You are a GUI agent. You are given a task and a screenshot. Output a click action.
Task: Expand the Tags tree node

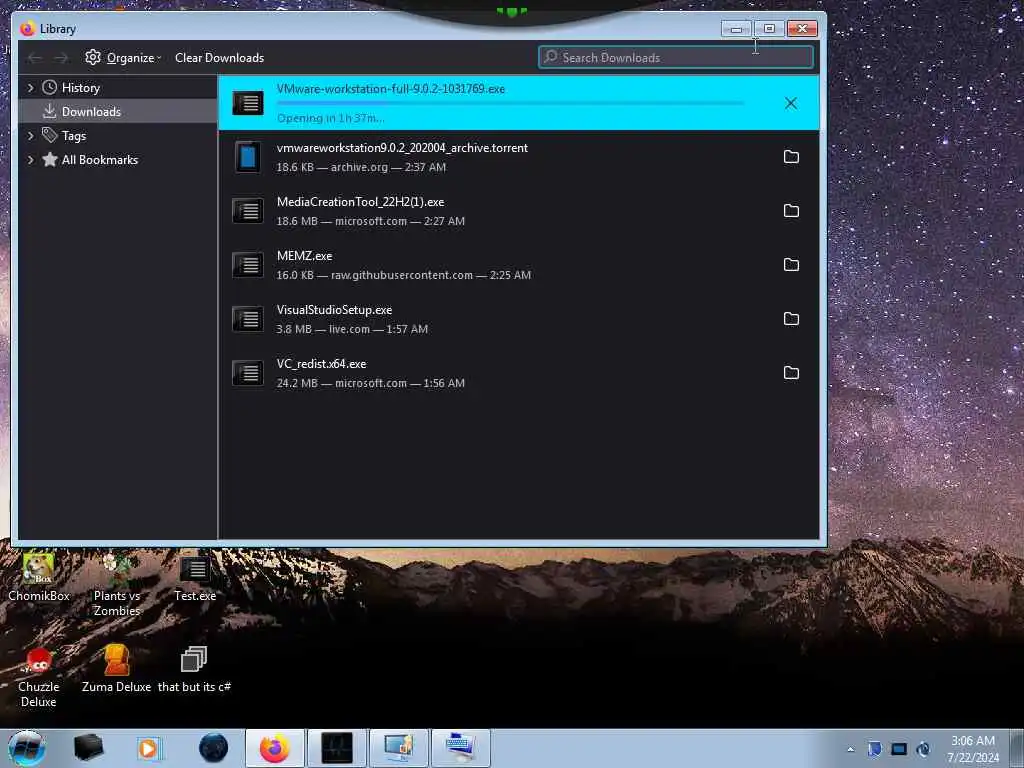[30, 135]
